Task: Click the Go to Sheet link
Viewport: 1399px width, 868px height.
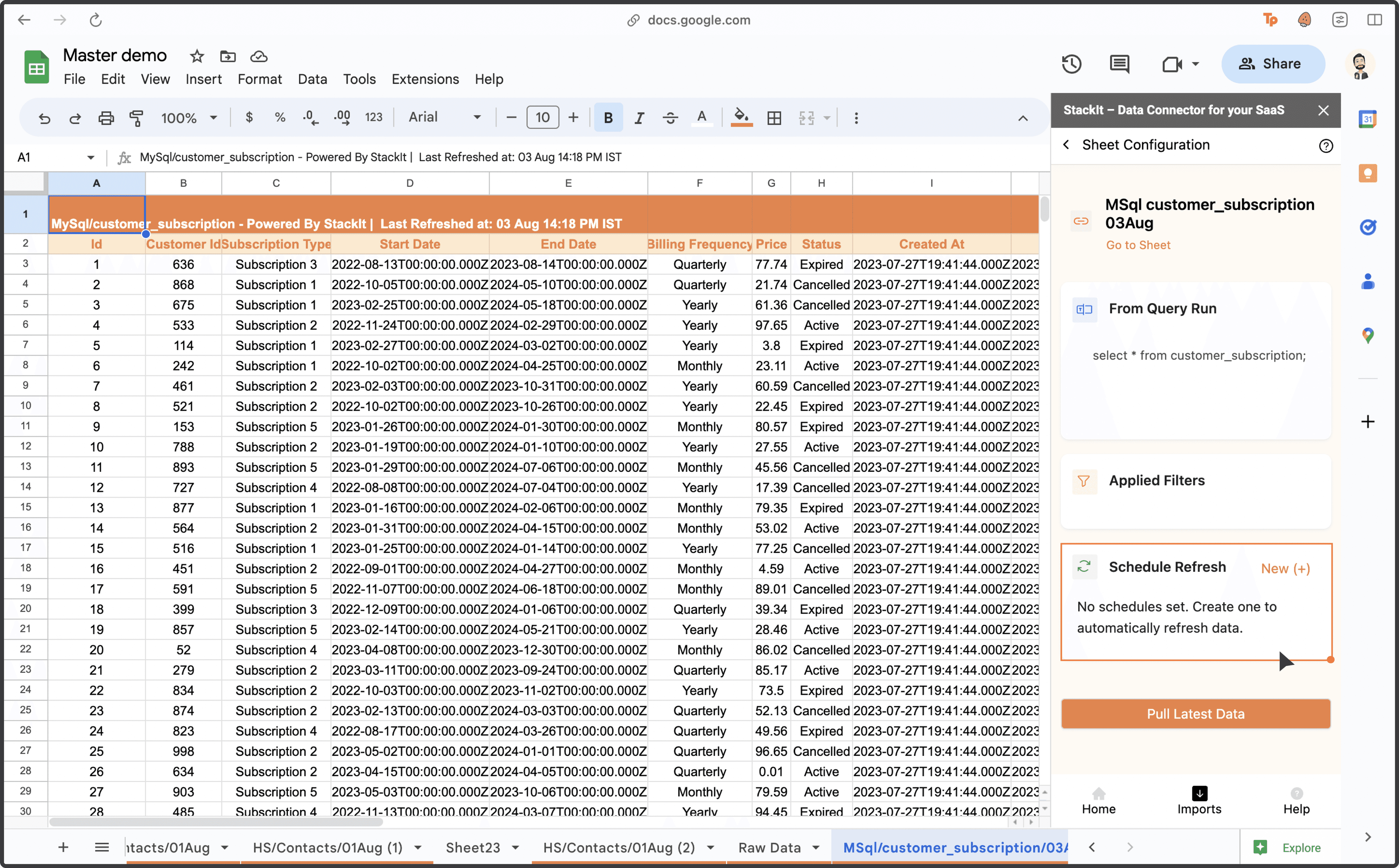Action: coord(1138,245)
